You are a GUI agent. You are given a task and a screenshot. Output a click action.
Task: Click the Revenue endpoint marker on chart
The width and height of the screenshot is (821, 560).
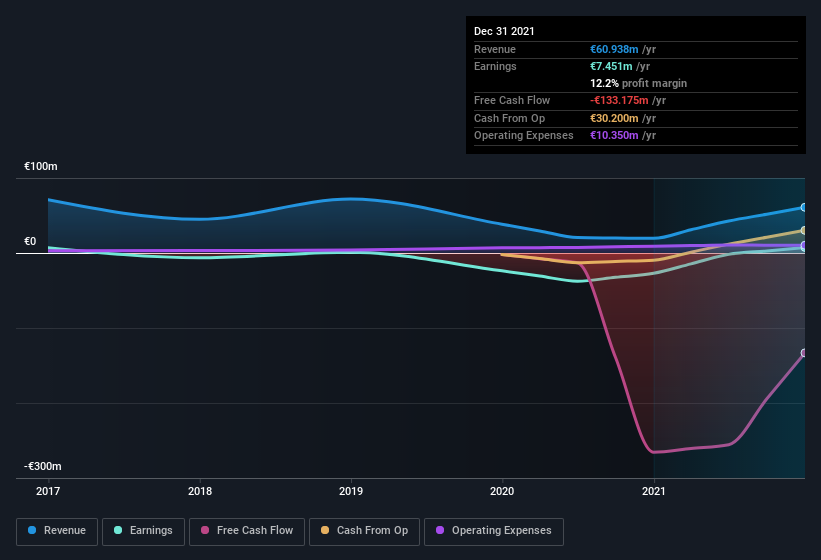pyautogui.click(x=804, y=208)
